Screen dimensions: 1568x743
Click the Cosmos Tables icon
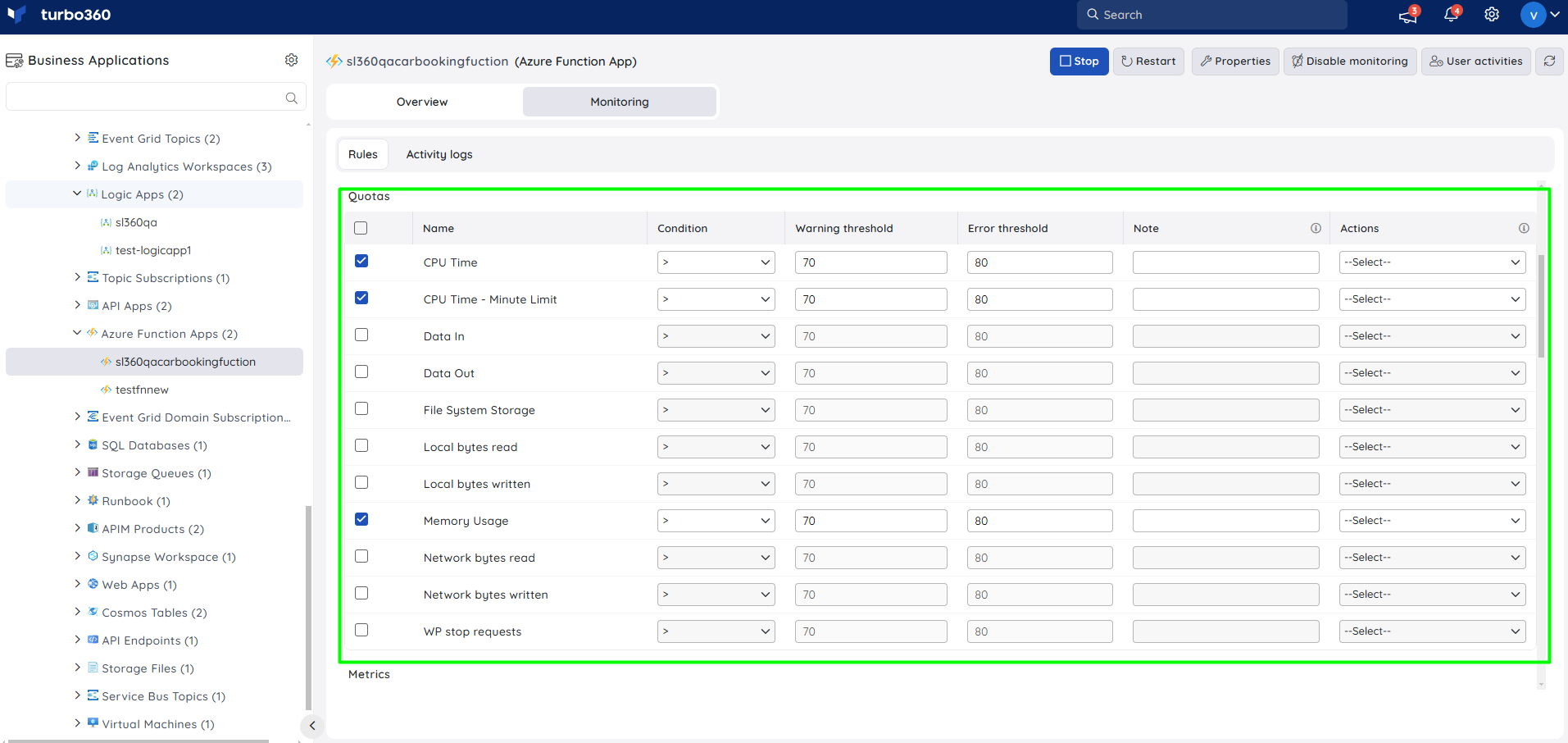(x=93, y=612)
